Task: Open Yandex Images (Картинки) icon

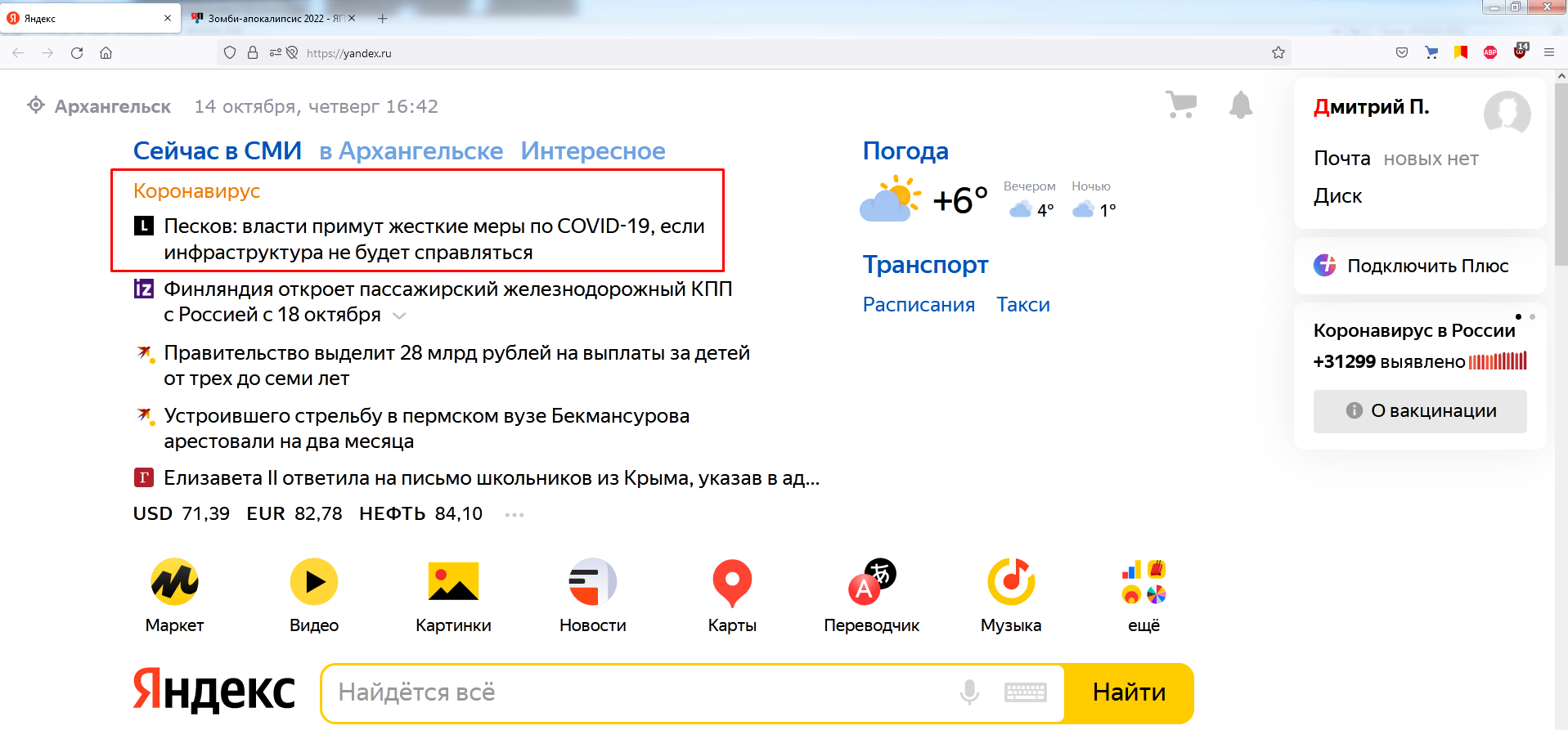Action: point(453,582)
